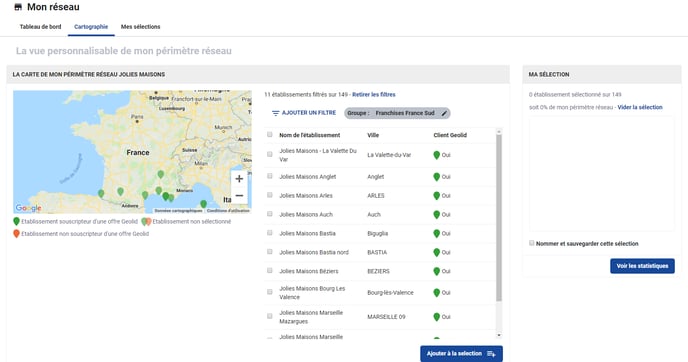Open map Conditions d'utilisation link
Image resolution: width=688 pixels, height=362 pixels.
coord(228,211)
